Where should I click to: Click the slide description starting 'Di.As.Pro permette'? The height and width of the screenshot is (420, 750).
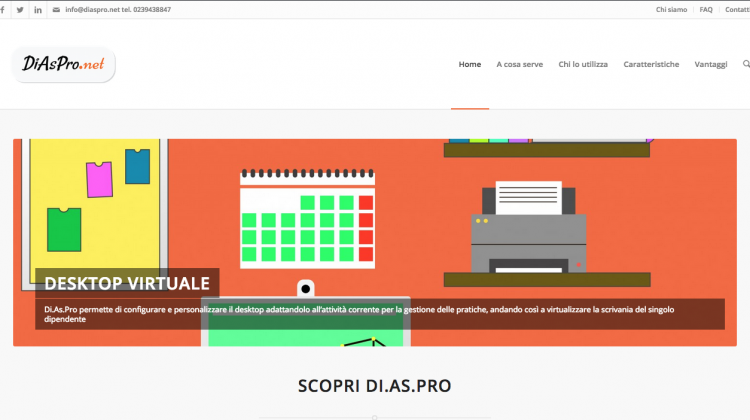[380, 314]
